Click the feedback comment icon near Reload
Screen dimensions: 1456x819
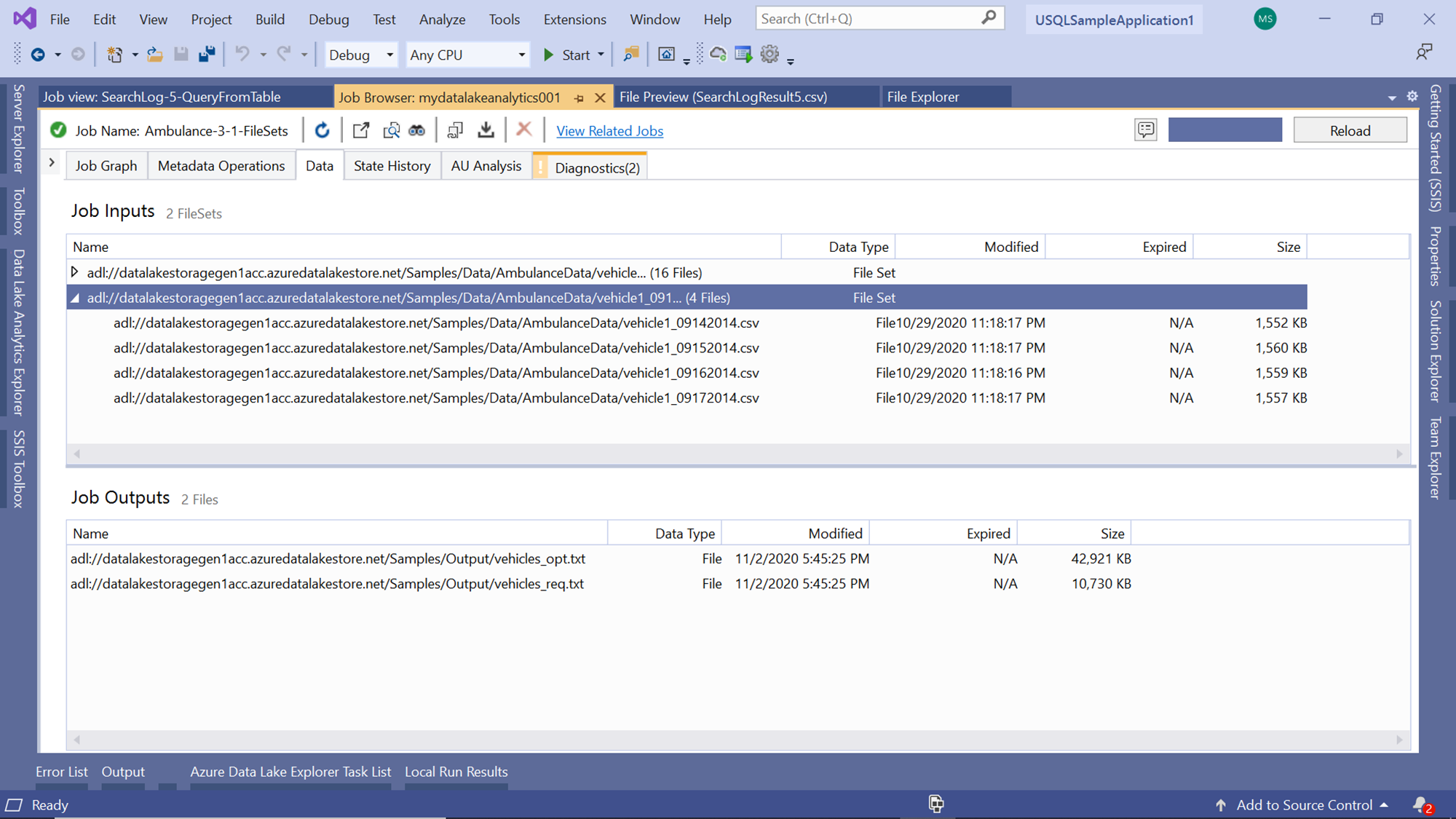click(1145, 130)
